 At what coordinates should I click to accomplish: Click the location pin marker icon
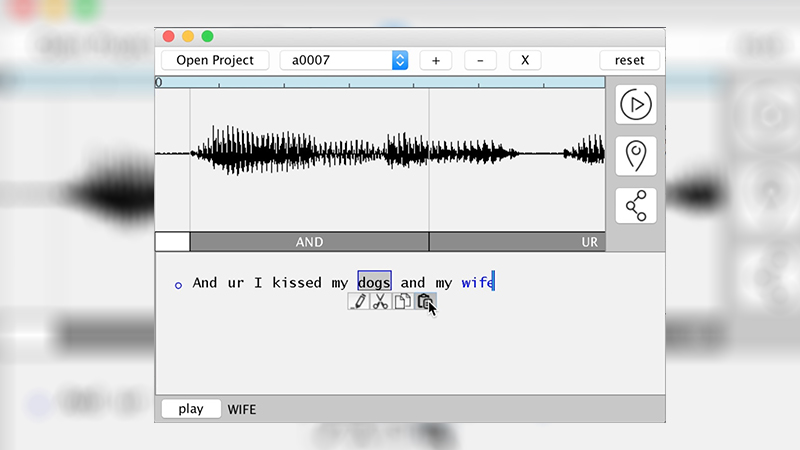[x=636, y=156]
